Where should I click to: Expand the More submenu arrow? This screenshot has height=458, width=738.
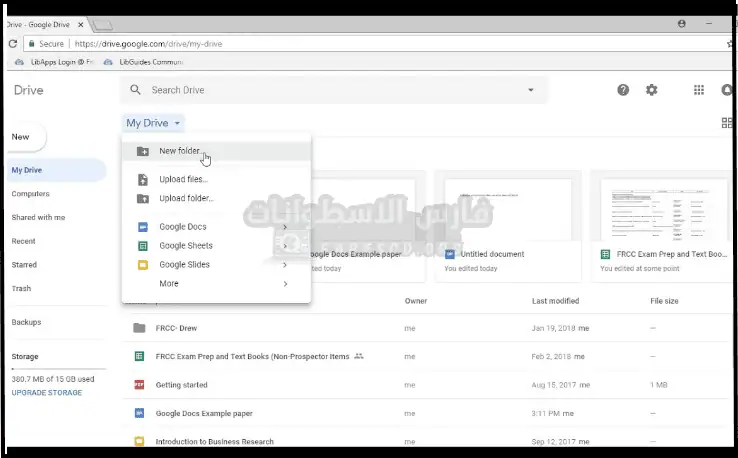click(x=285, y=284)
